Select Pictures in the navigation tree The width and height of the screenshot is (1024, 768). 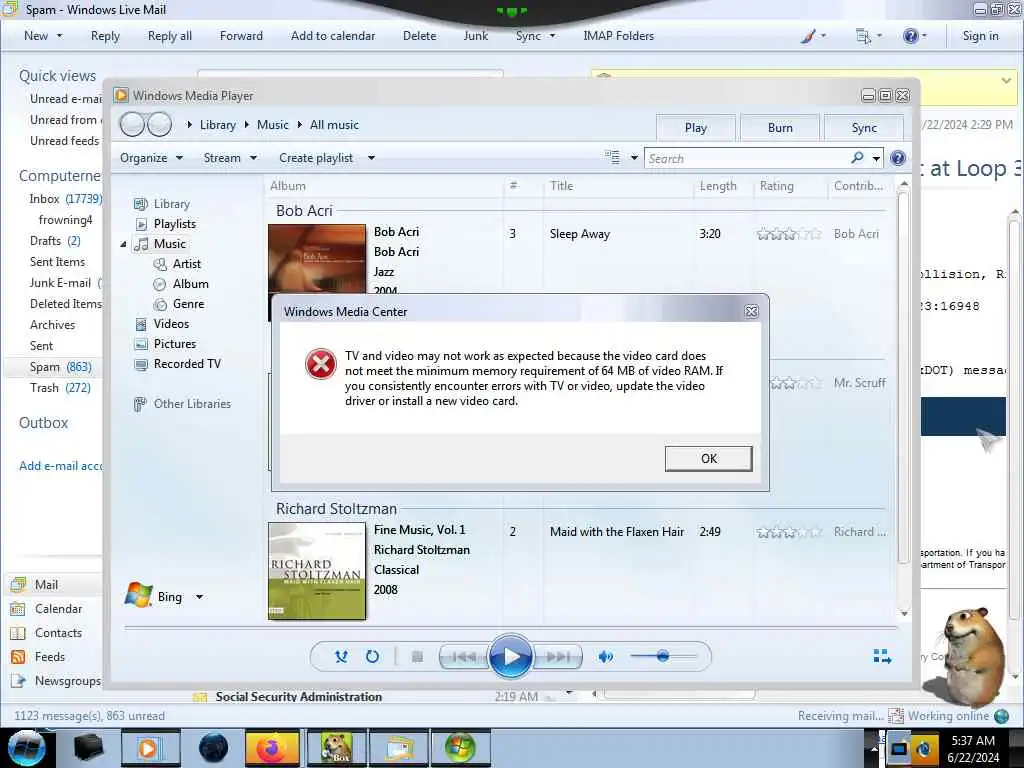(x=174, y=344)
